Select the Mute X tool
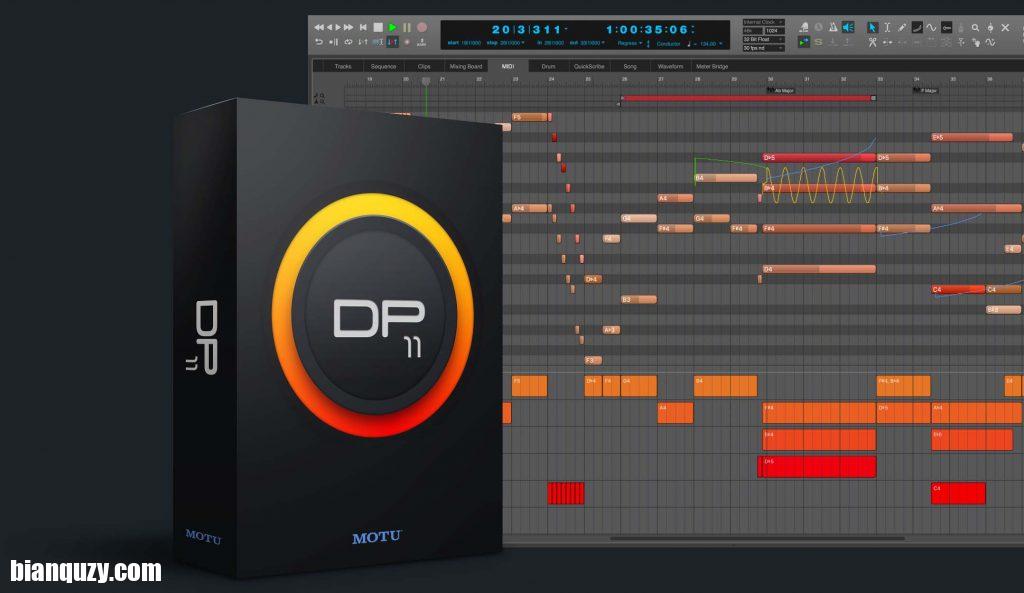This screenshot has height=593, width=1024. [1005, 27]
